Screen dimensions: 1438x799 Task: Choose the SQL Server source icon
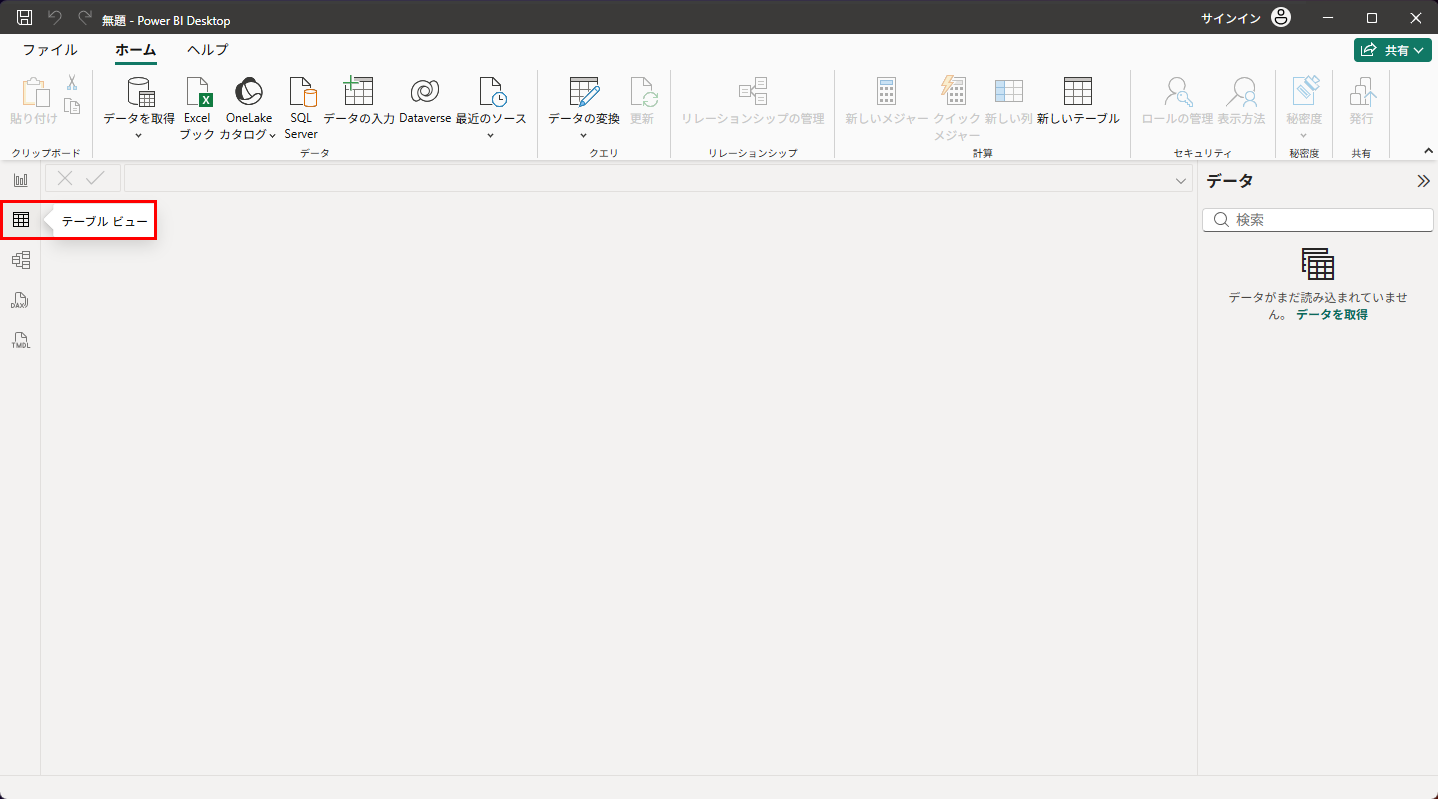coord(301,107)
